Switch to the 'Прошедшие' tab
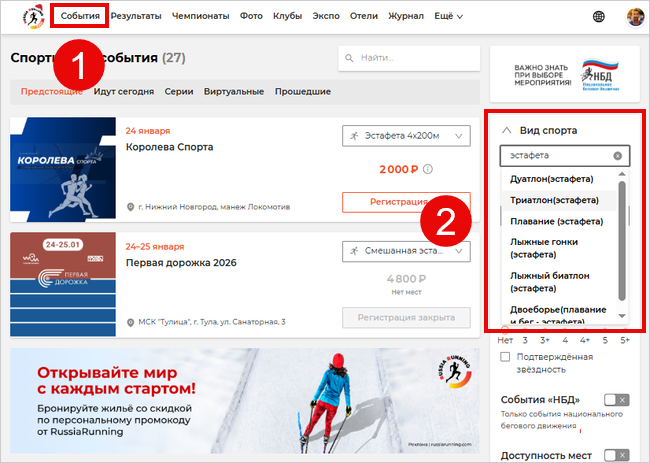 pos(303,91)
